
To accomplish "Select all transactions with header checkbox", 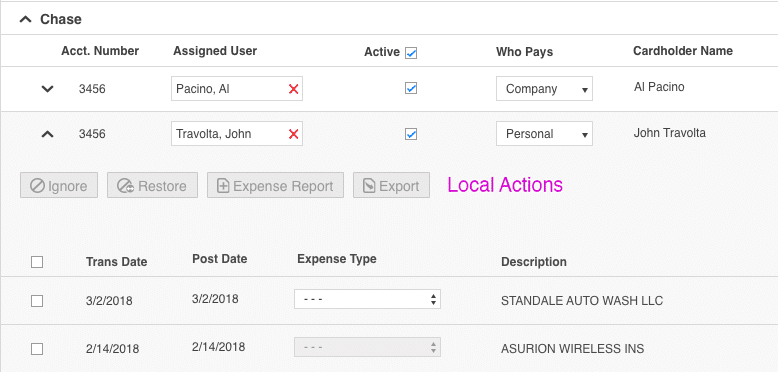I will tap(37, 261).
